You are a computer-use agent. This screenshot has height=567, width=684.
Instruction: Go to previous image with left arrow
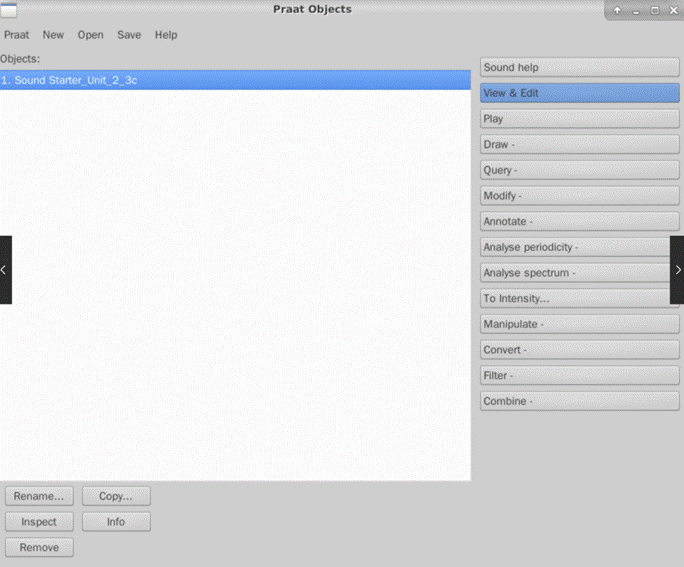(5, 270)
